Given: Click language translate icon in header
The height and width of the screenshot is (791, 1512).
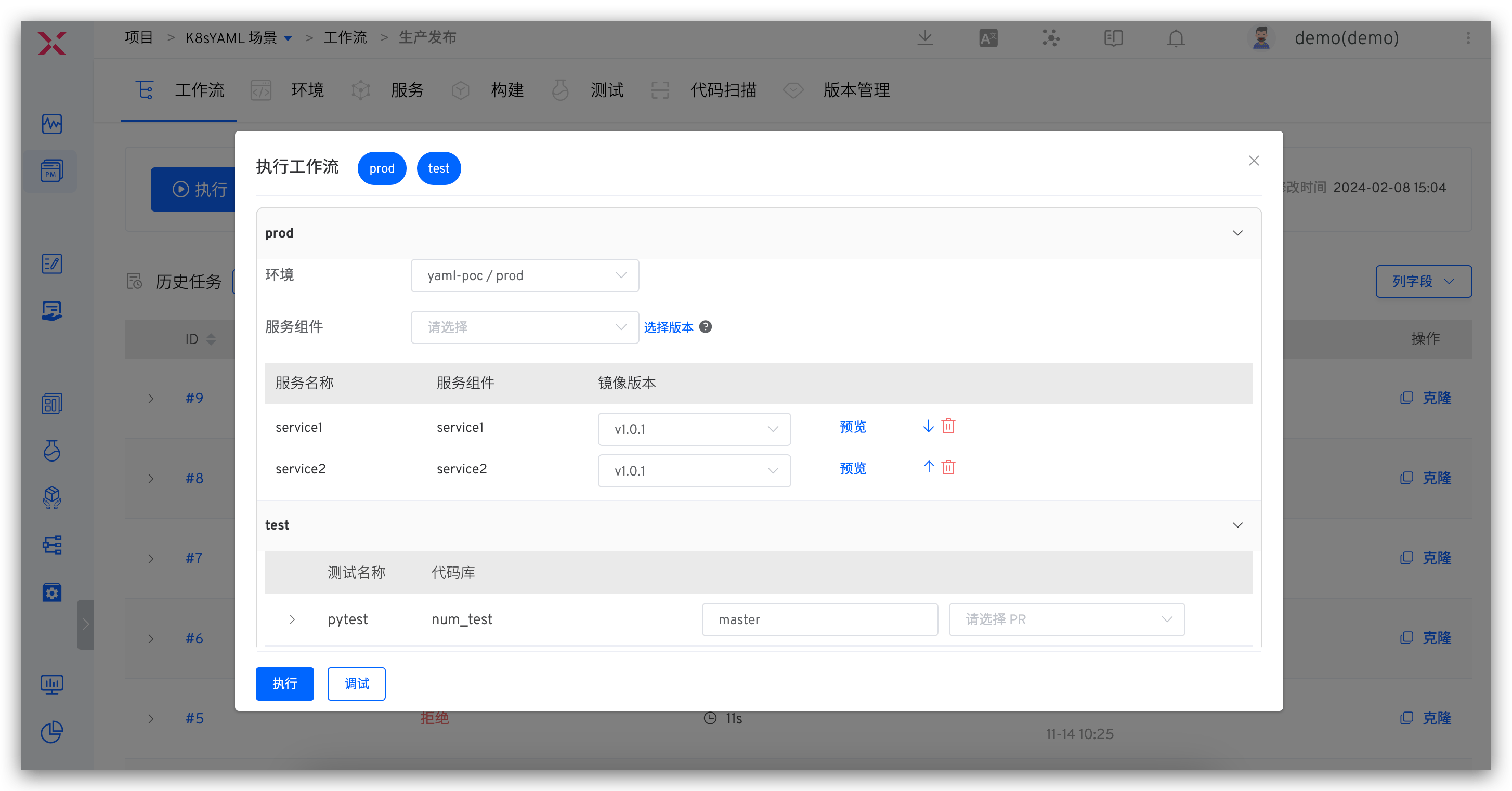Looking at the screenshot, I should point(988,38).
